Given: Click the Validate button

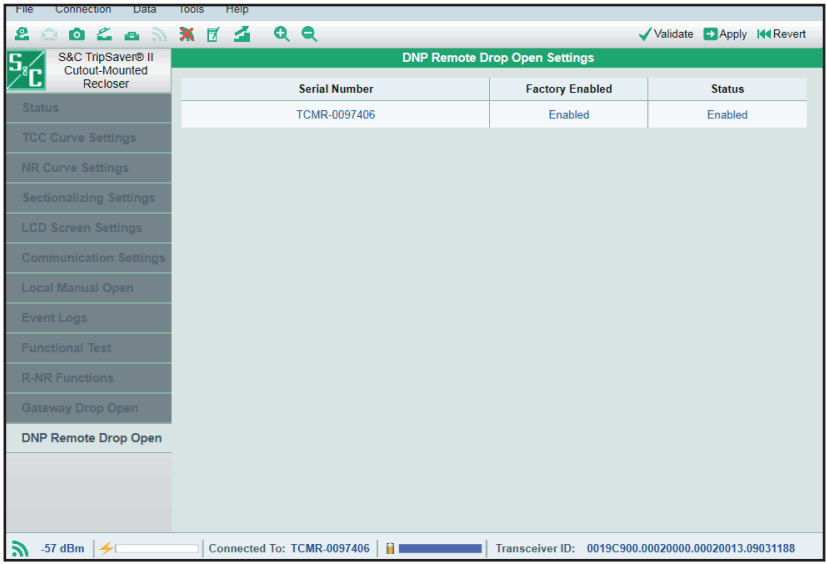Looking at the screenshot, I should 666,34.
